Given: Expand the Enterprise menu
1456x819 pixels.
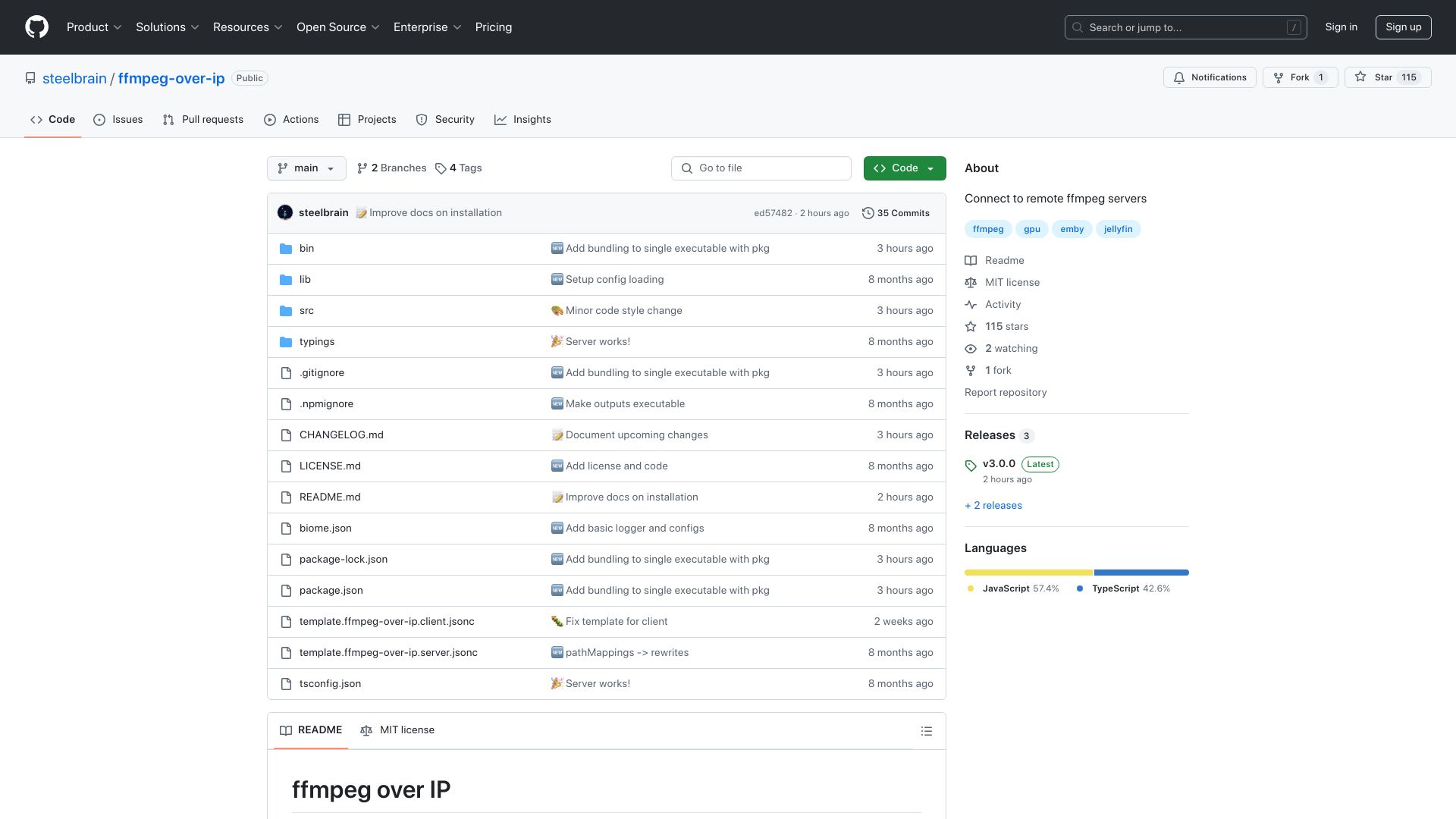Looking at the screenshot, I should pos(428,27).
